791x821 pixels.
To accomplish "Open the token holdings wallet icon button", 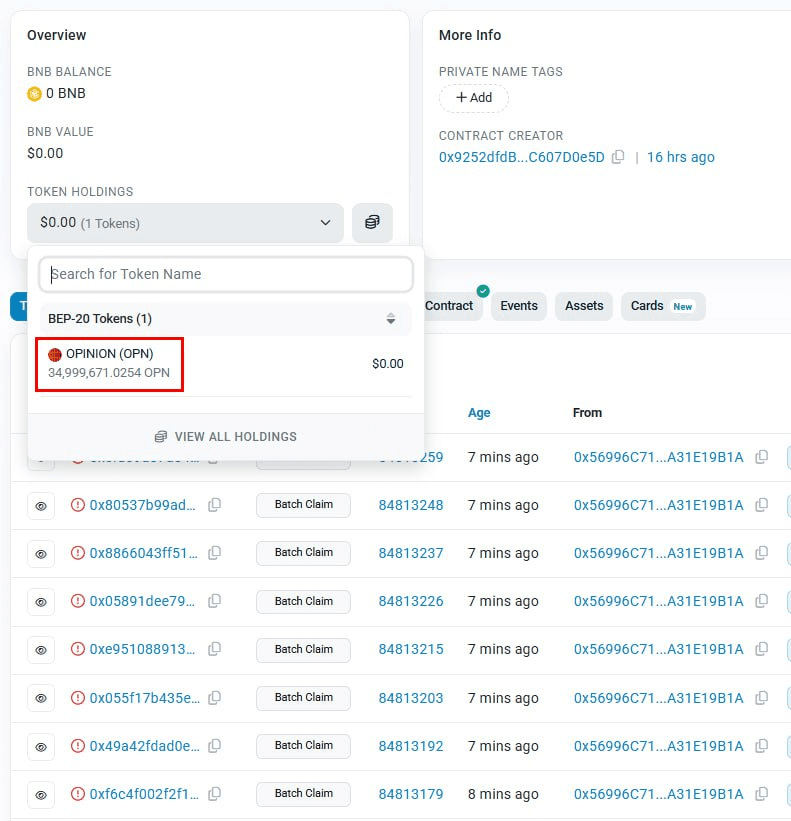I will (x=372, y=223).
